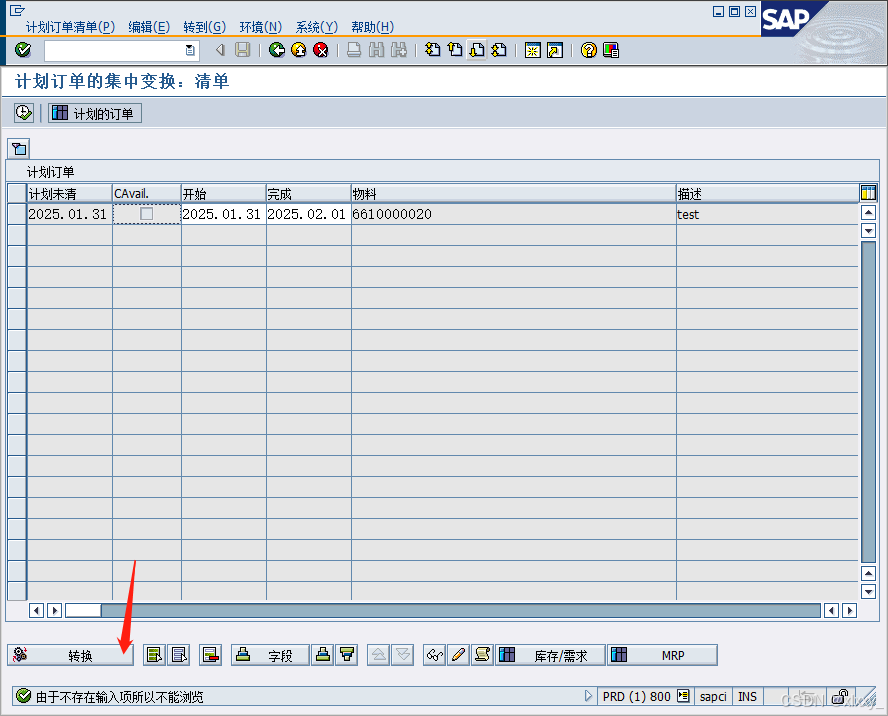Click material cell 6610000020
Image resolution: width=888 pixels, height=716 pixels.
[513, 214]
